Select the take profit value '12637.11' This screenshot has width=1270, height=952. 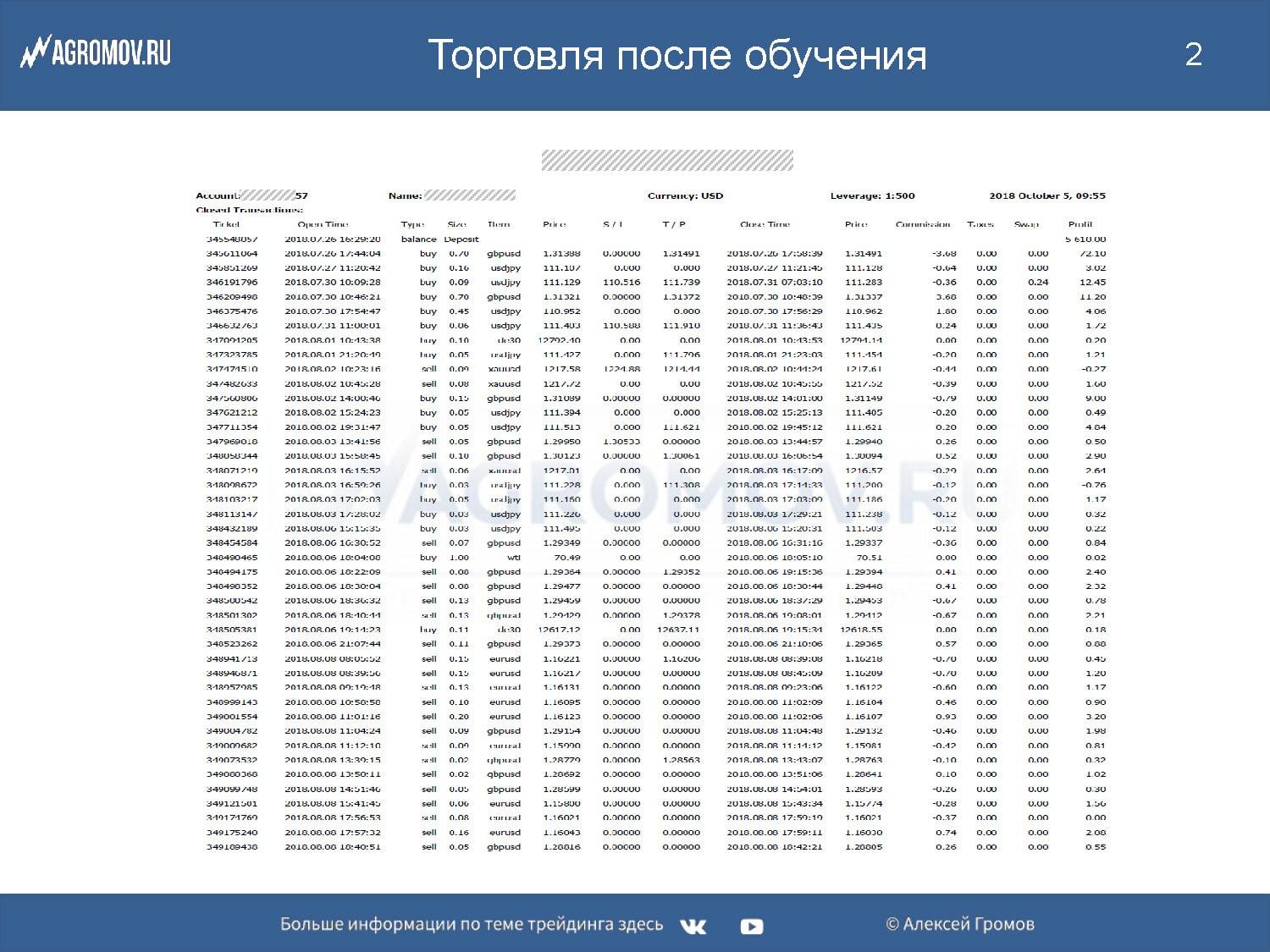tap(679, 630)
